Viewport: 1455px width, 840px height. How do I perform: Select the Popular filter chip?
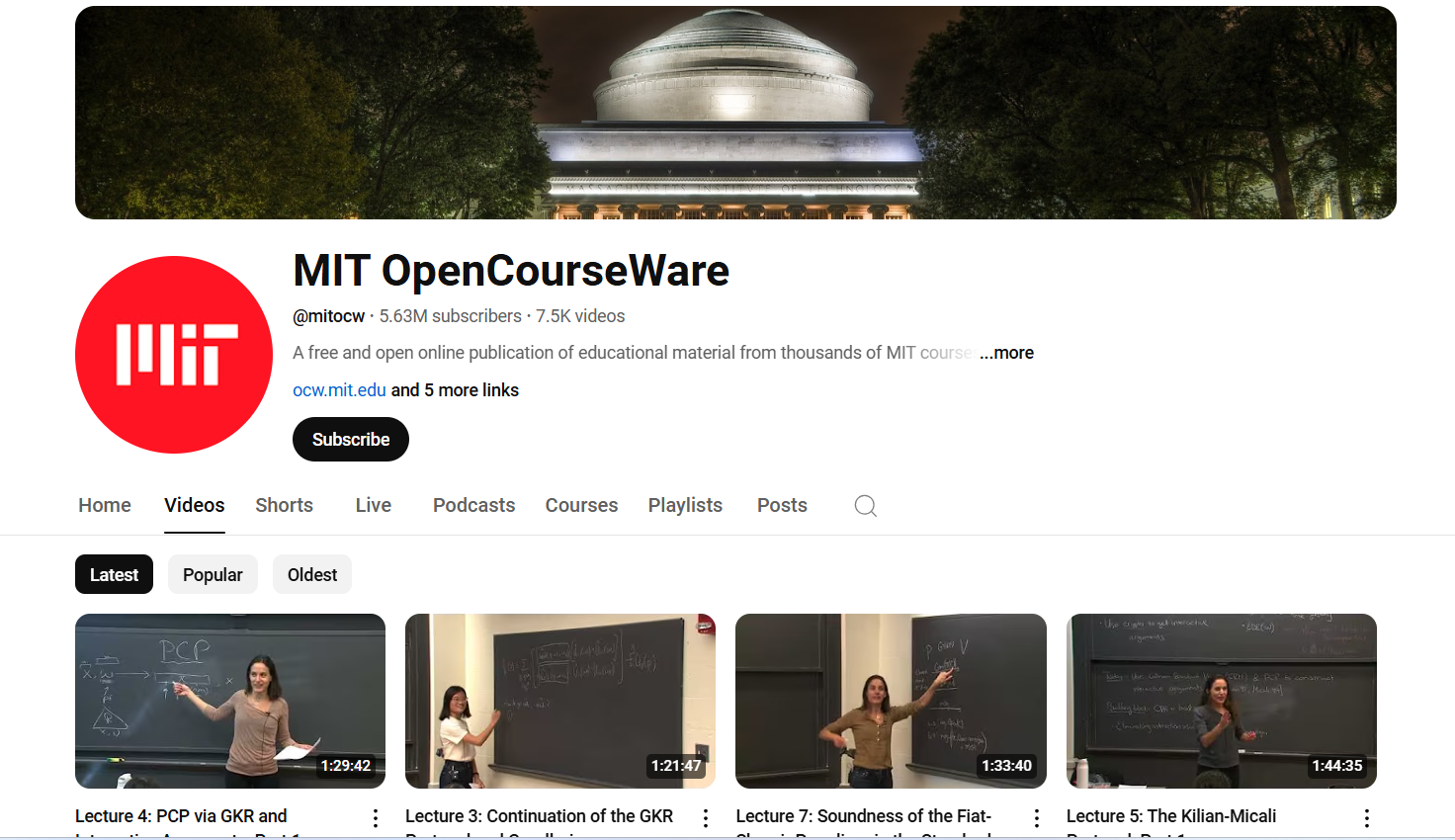point(213,574)
